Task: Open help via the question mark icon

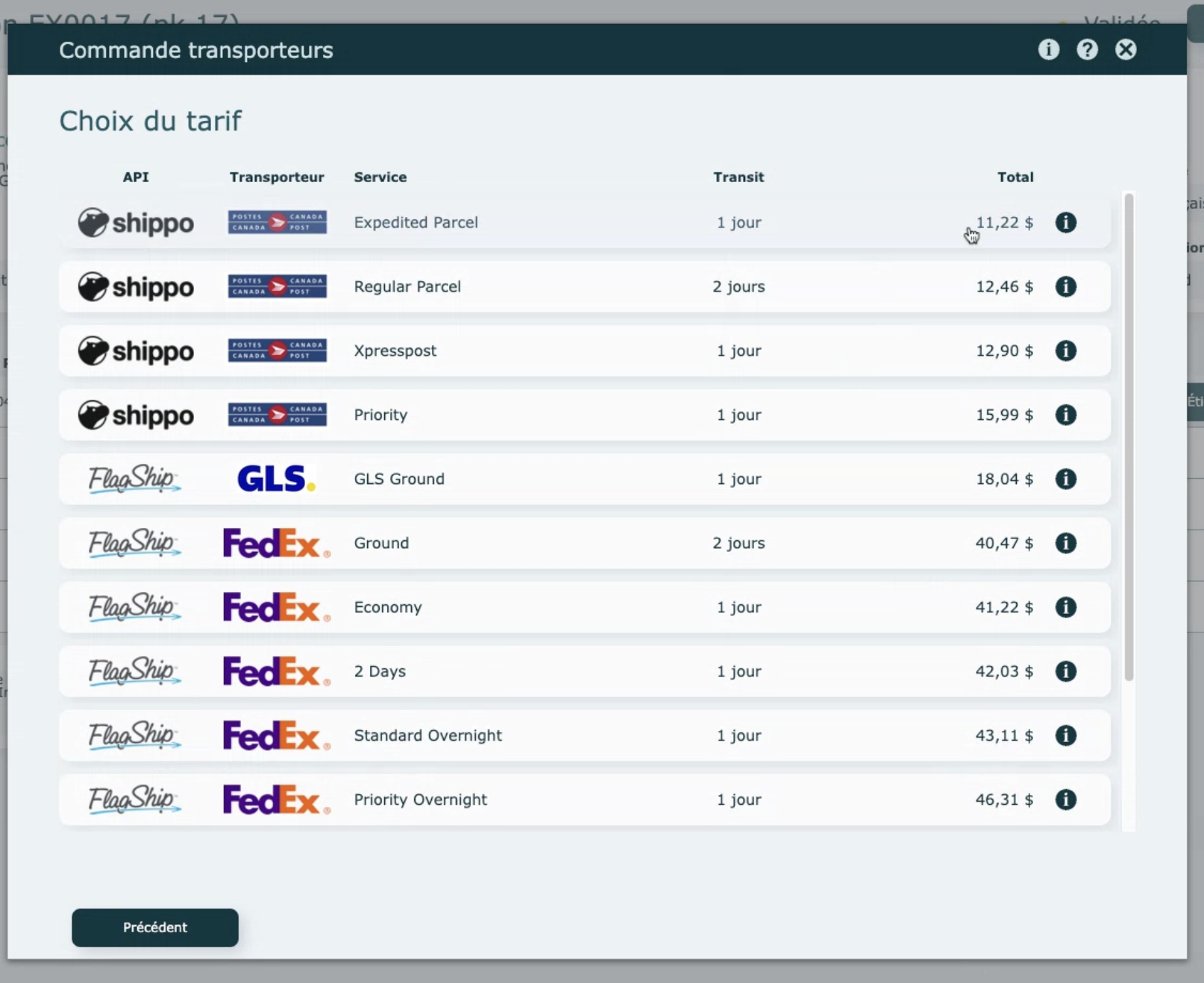Action: click(x=1087, y=49)
